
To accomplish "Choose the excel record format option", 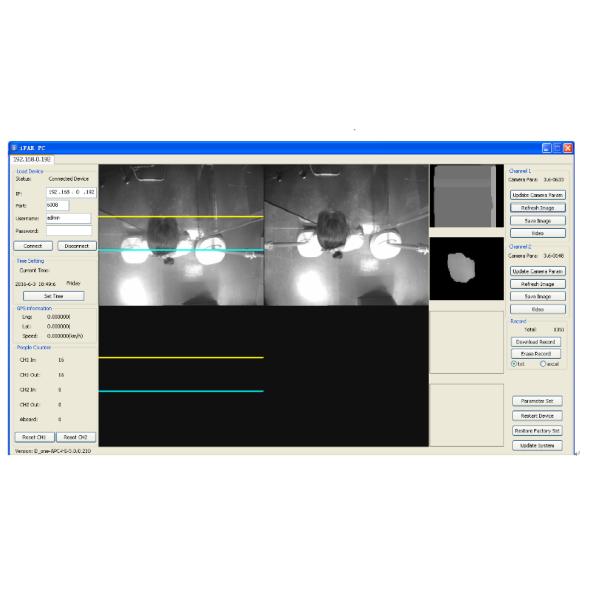I will point(543,363).
